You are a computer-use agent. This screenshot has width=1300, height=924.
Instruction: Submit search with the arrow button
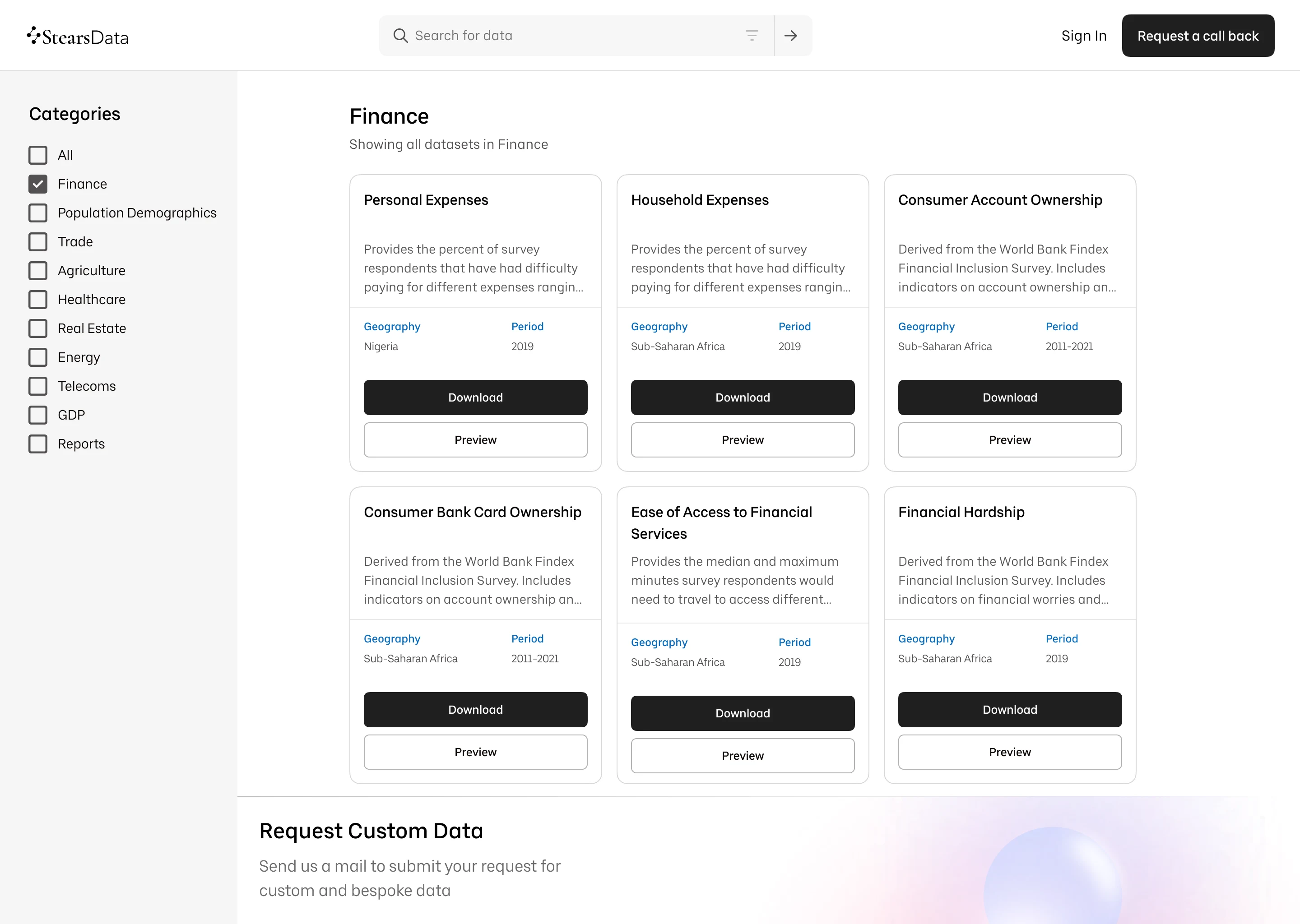coord(790,36)
